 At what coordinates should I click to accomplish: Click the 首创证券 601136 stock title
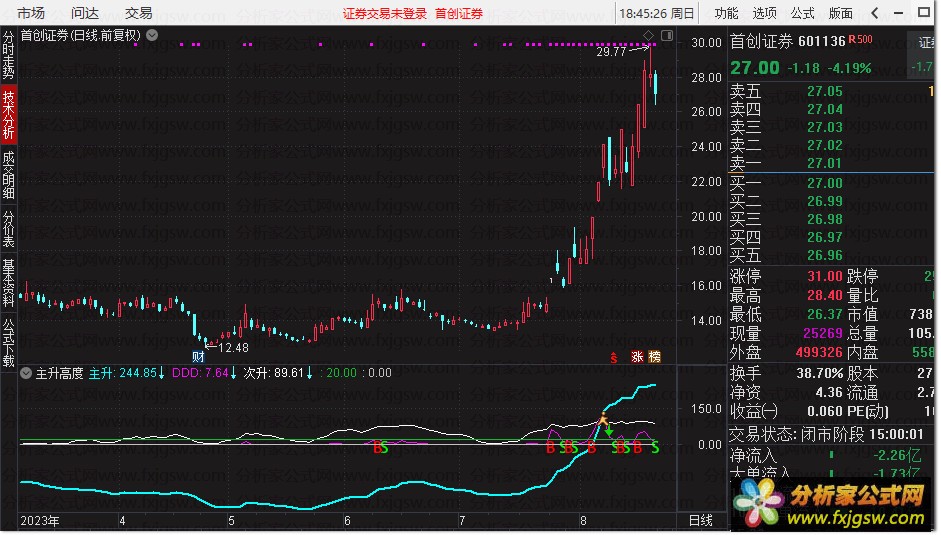[787, 41]
